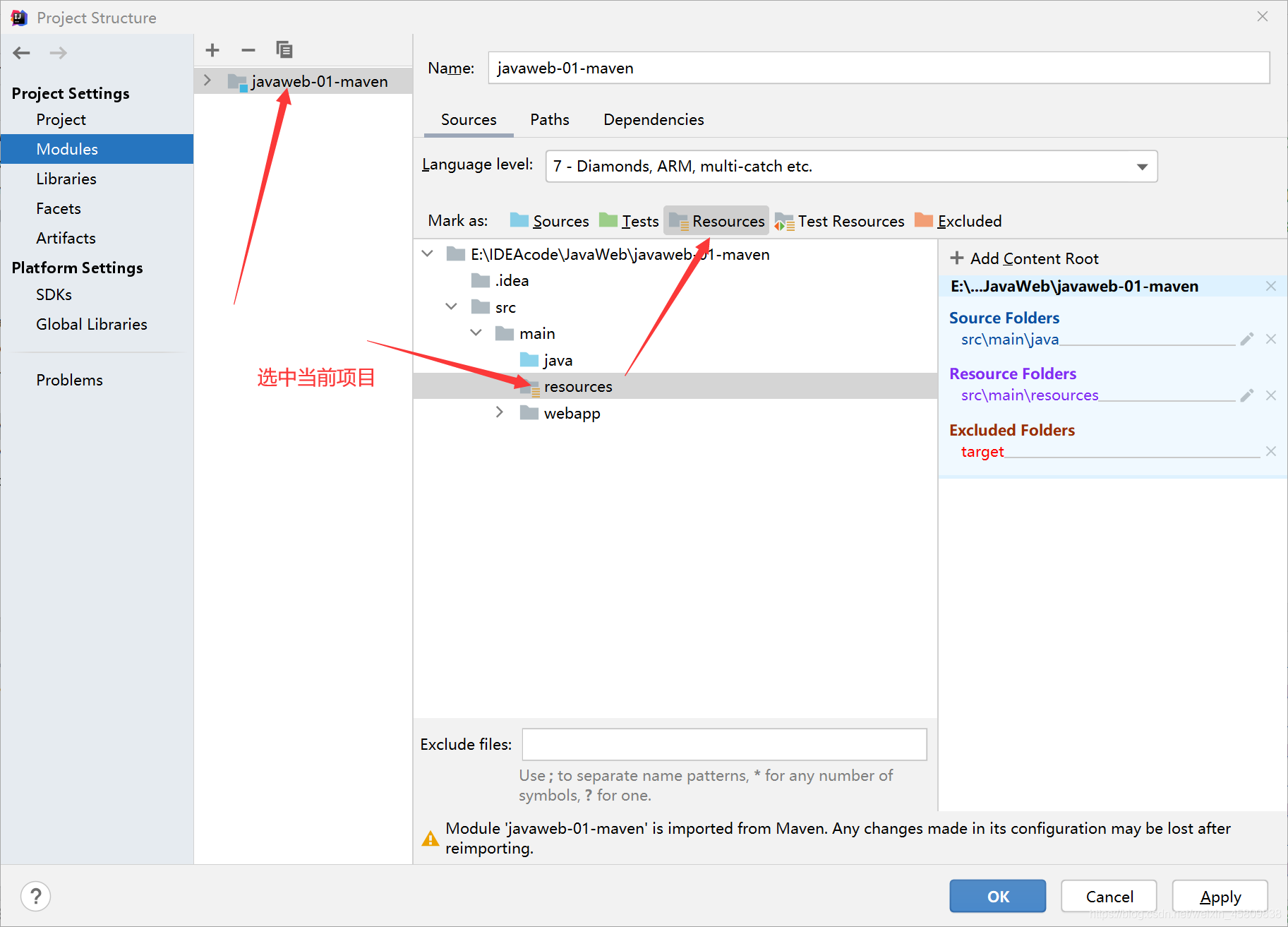Expand the webapp folder

(x=500, y=412)
